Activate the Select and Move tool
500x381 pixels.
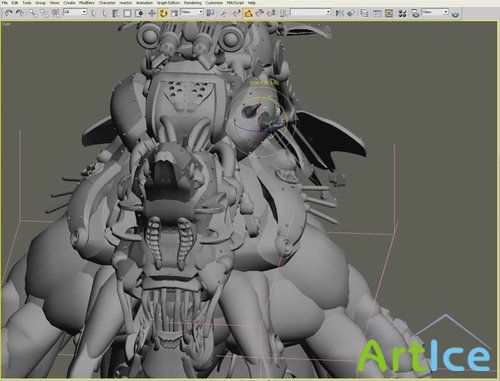pyautogui.click(x=152, y=13)
